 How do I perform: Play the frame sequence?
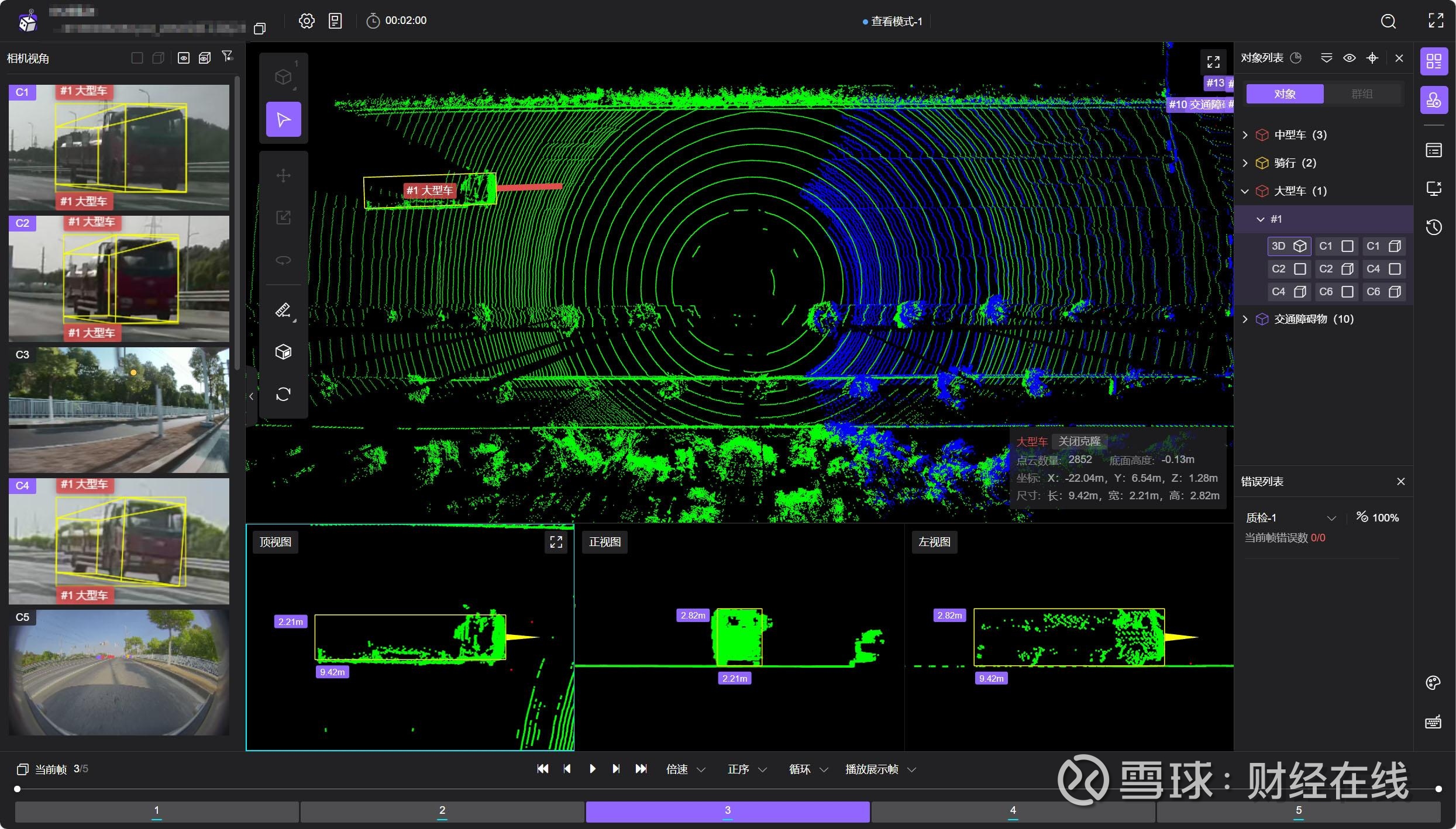coord(592,769)
